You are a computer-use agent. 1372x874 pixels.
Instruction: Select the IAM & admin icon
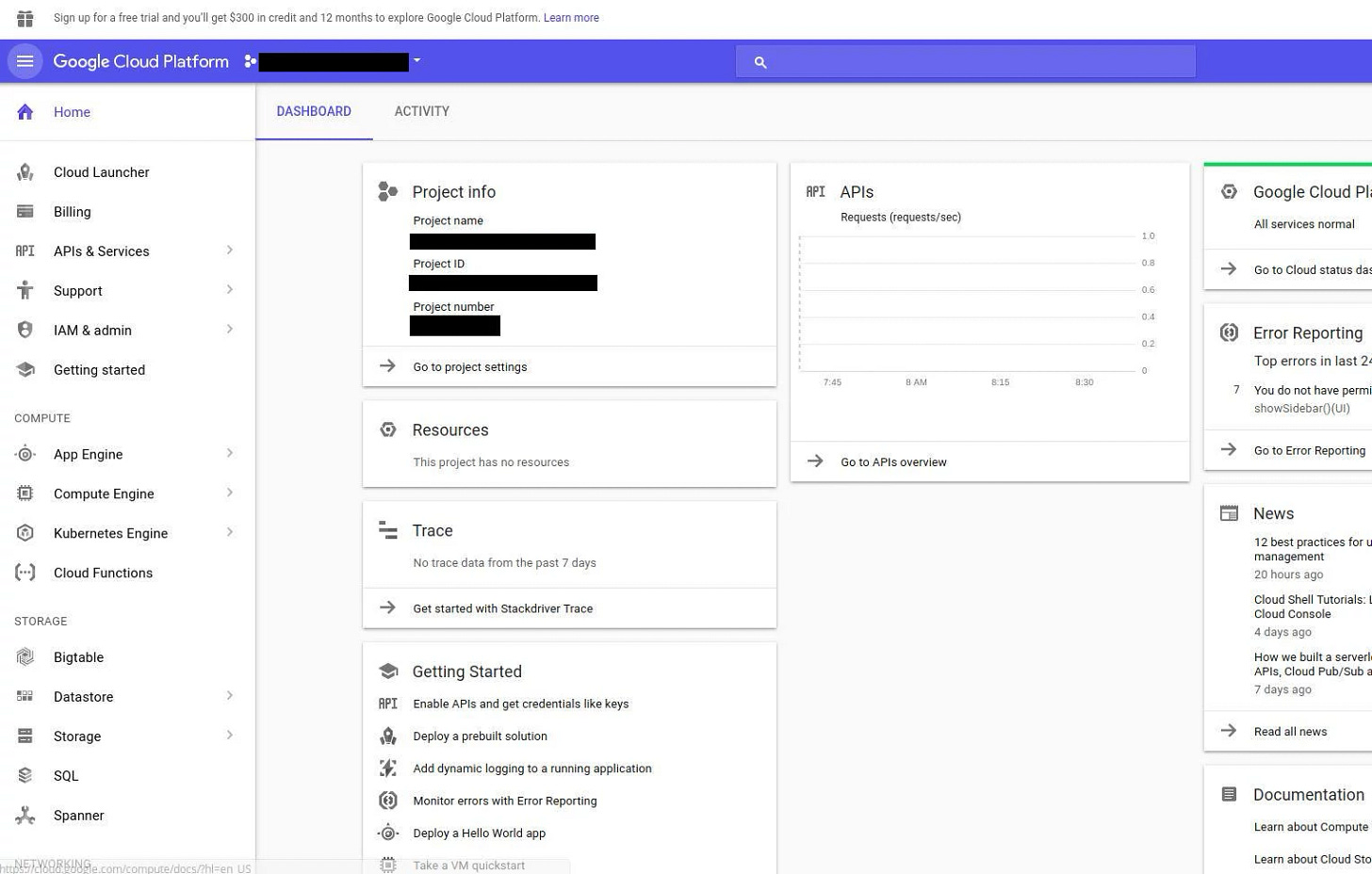pos(24,330)
